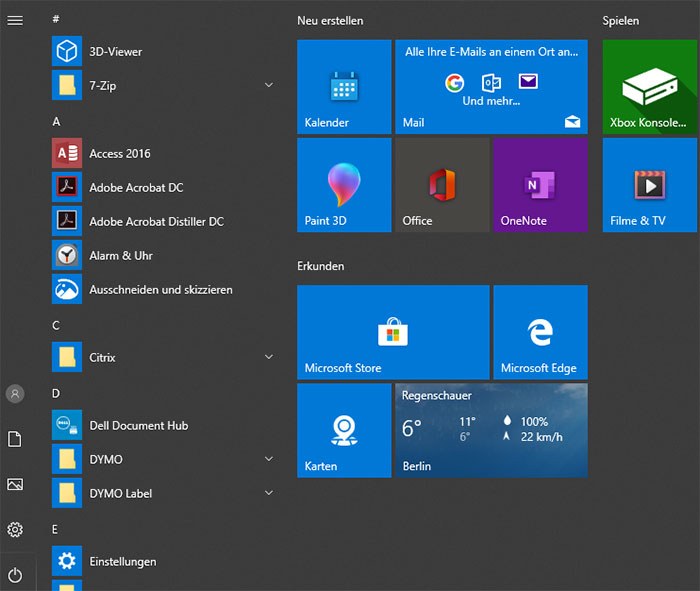Open the Office tile
Viewport: 700px width, 591px height.
[442, 185]
